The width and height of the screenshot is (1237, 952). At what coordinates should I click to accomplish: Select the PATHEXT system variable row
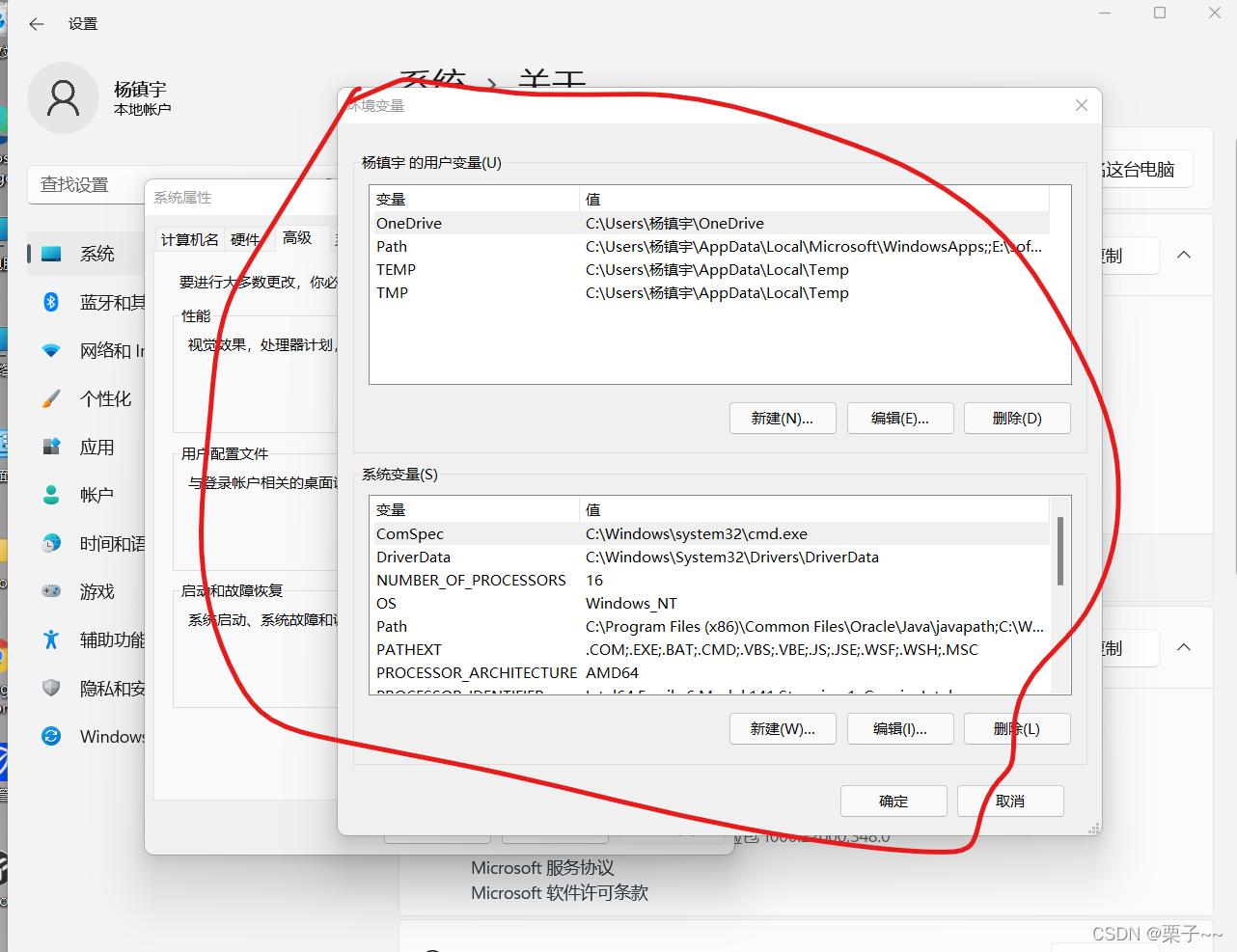pos(709,650)
